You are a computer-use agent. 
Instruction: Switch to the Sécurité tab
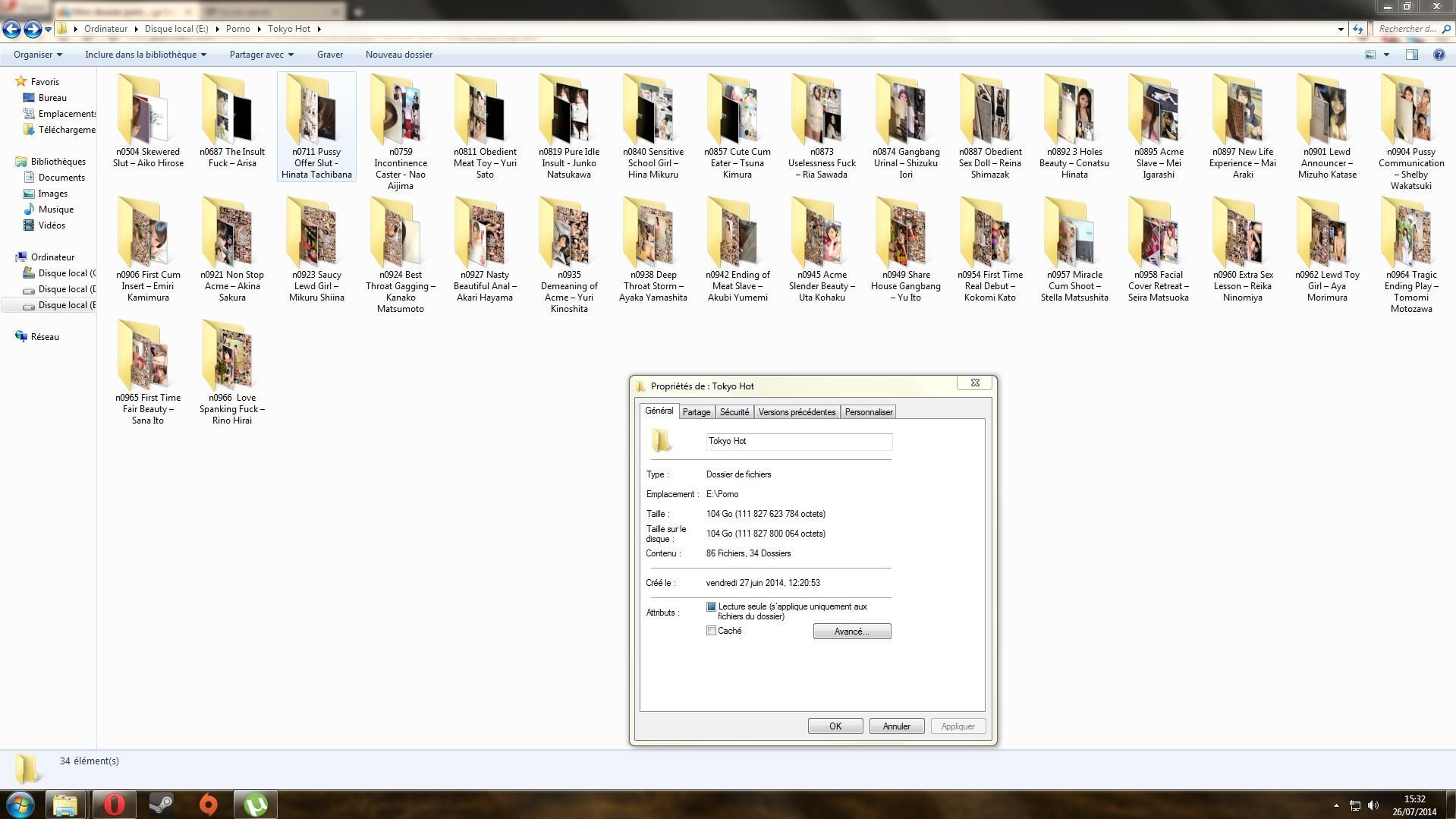[x=734, y=412]
